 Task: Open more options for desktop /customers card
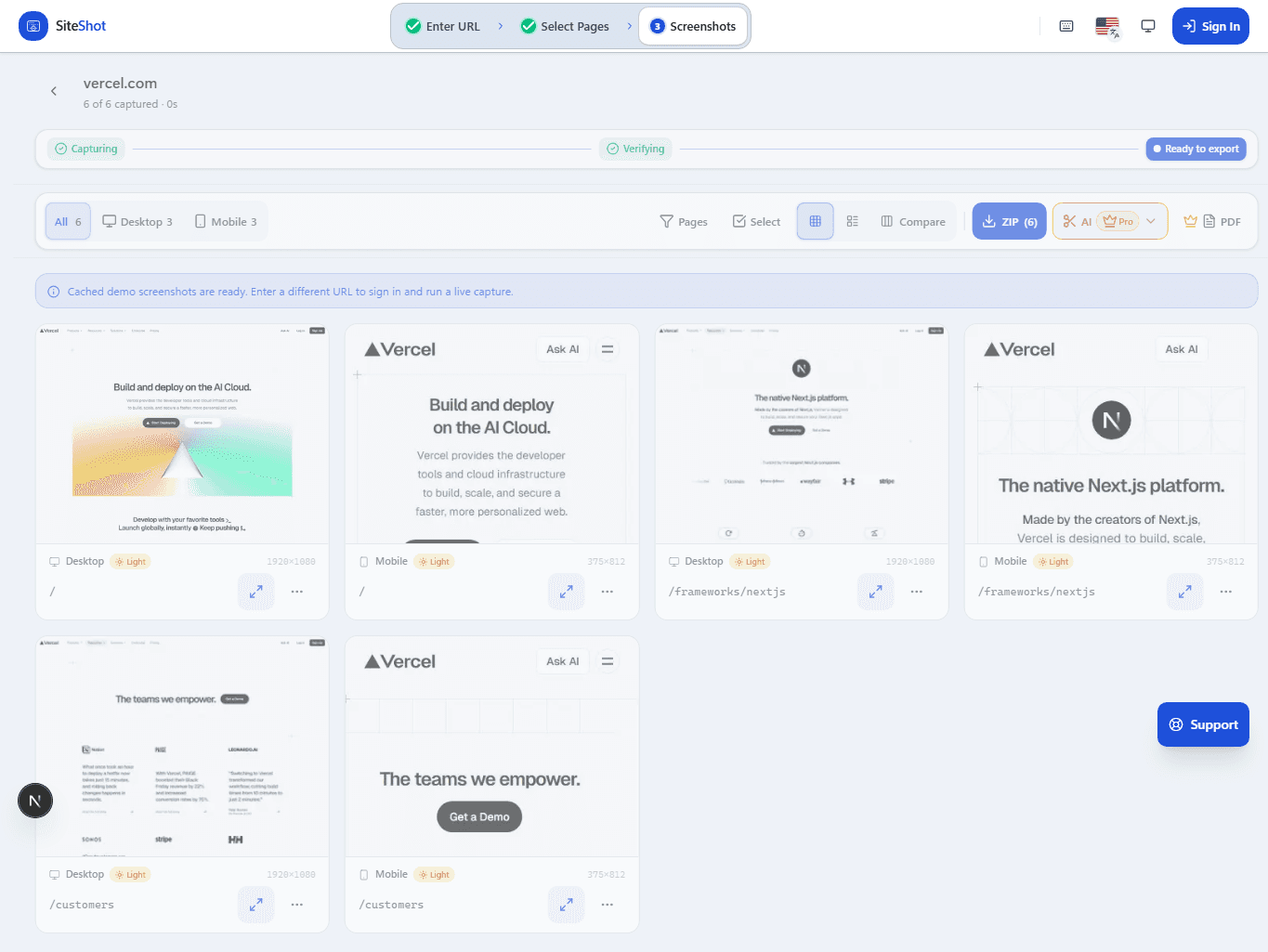pyautogui.click(x=297, y=905)
